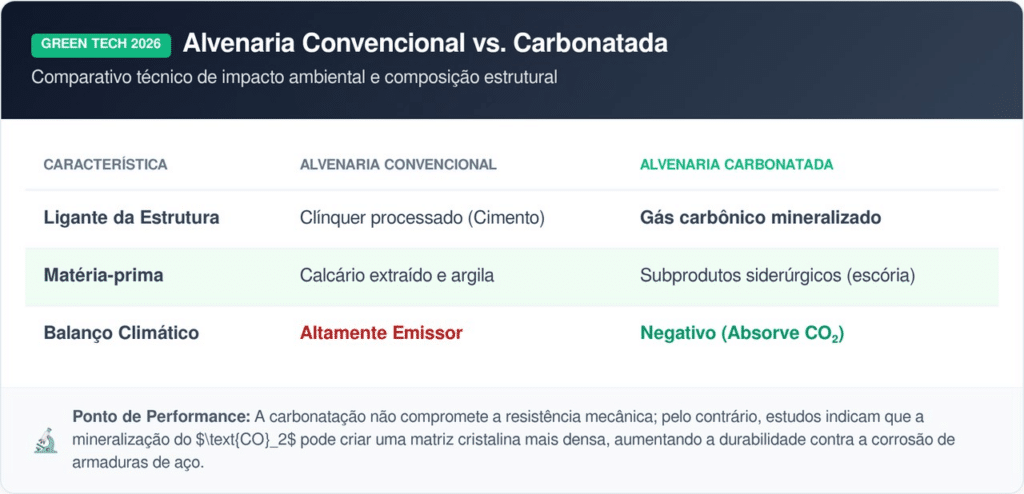This screenshot has width=1024, height=494.
Task: Click the Gás carbônico mineralizado cell
Action: coord(760,217)
